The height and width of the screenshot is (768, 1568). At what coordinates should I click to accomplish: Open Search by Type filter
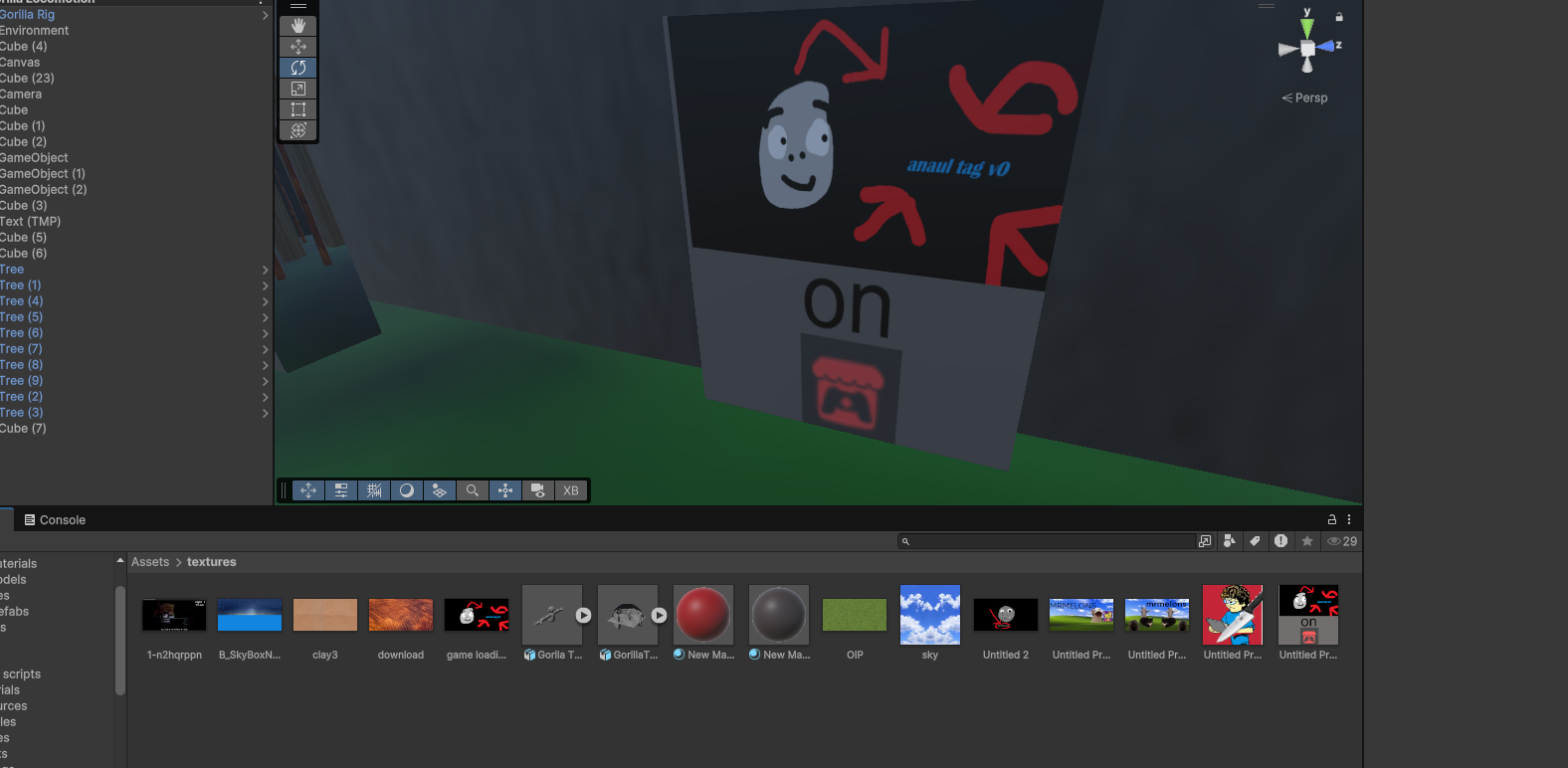[x=1230, y=541]
